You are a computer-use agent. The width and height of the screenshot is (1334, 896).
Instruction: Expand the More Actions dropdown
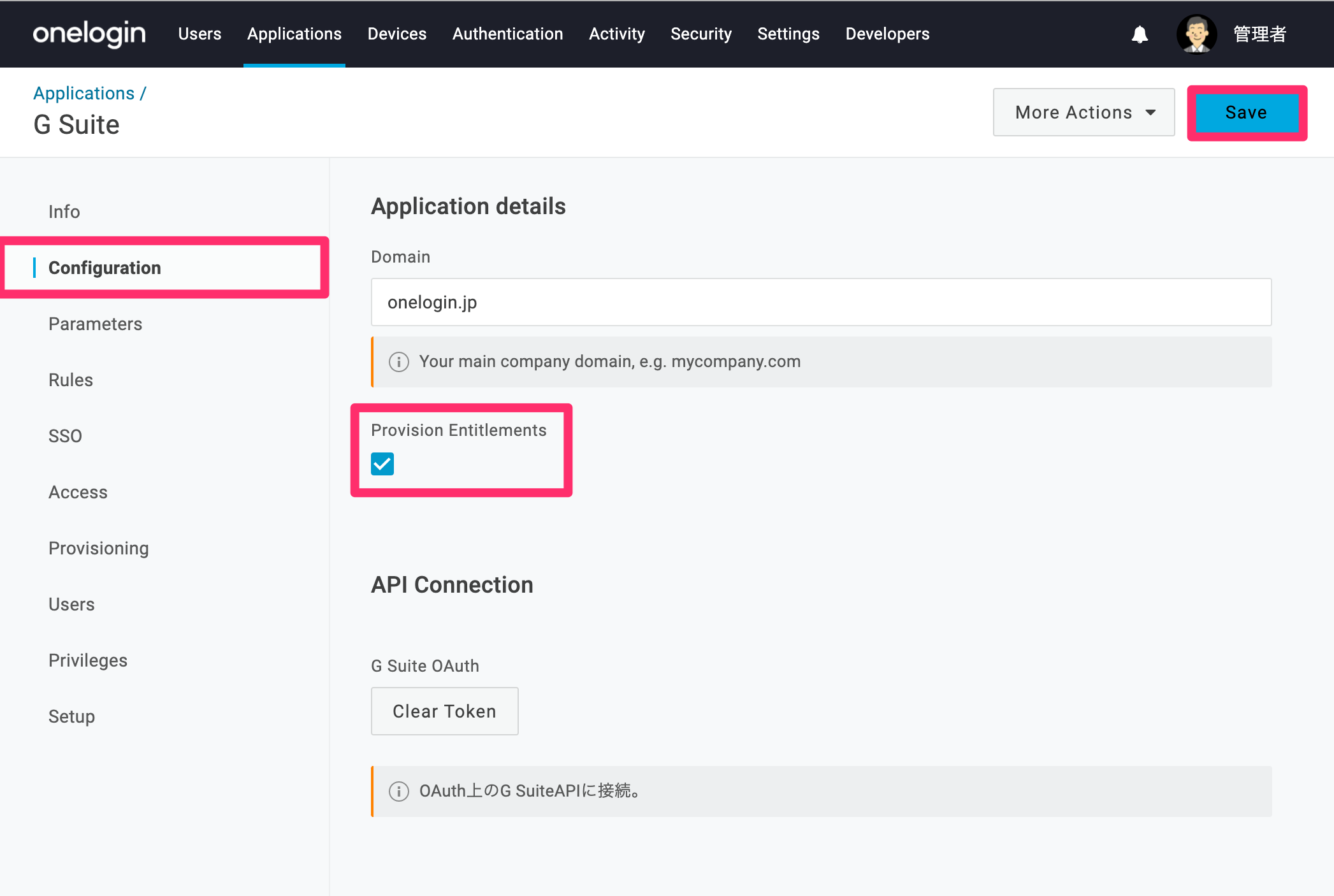(1084, 112)
